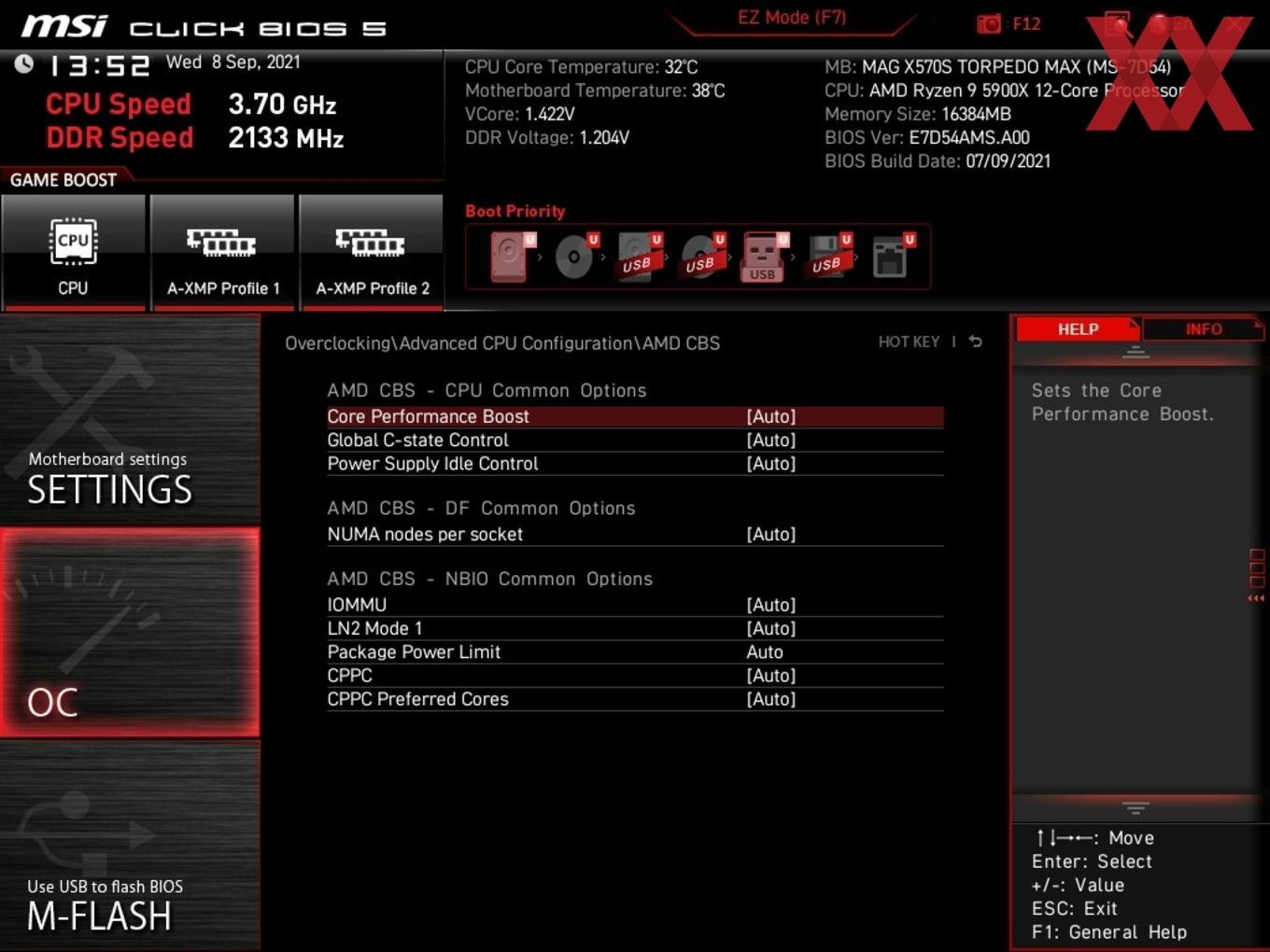
Task: Click the system time 13:52
Action: pos(99,65)
